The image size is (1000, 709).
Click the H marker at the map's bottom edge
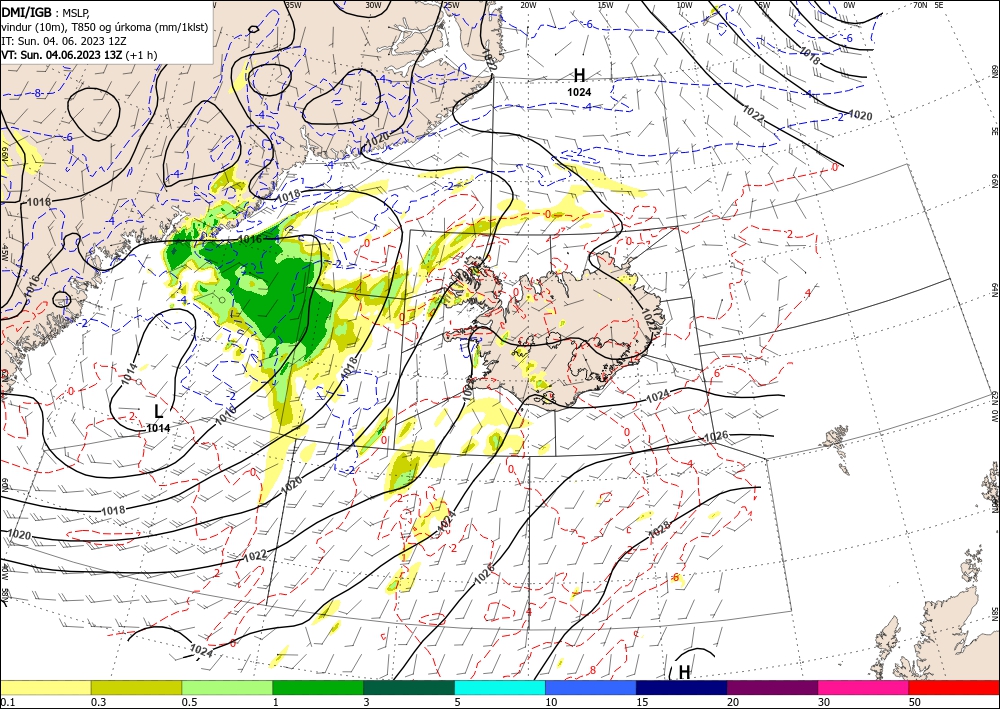684,673
